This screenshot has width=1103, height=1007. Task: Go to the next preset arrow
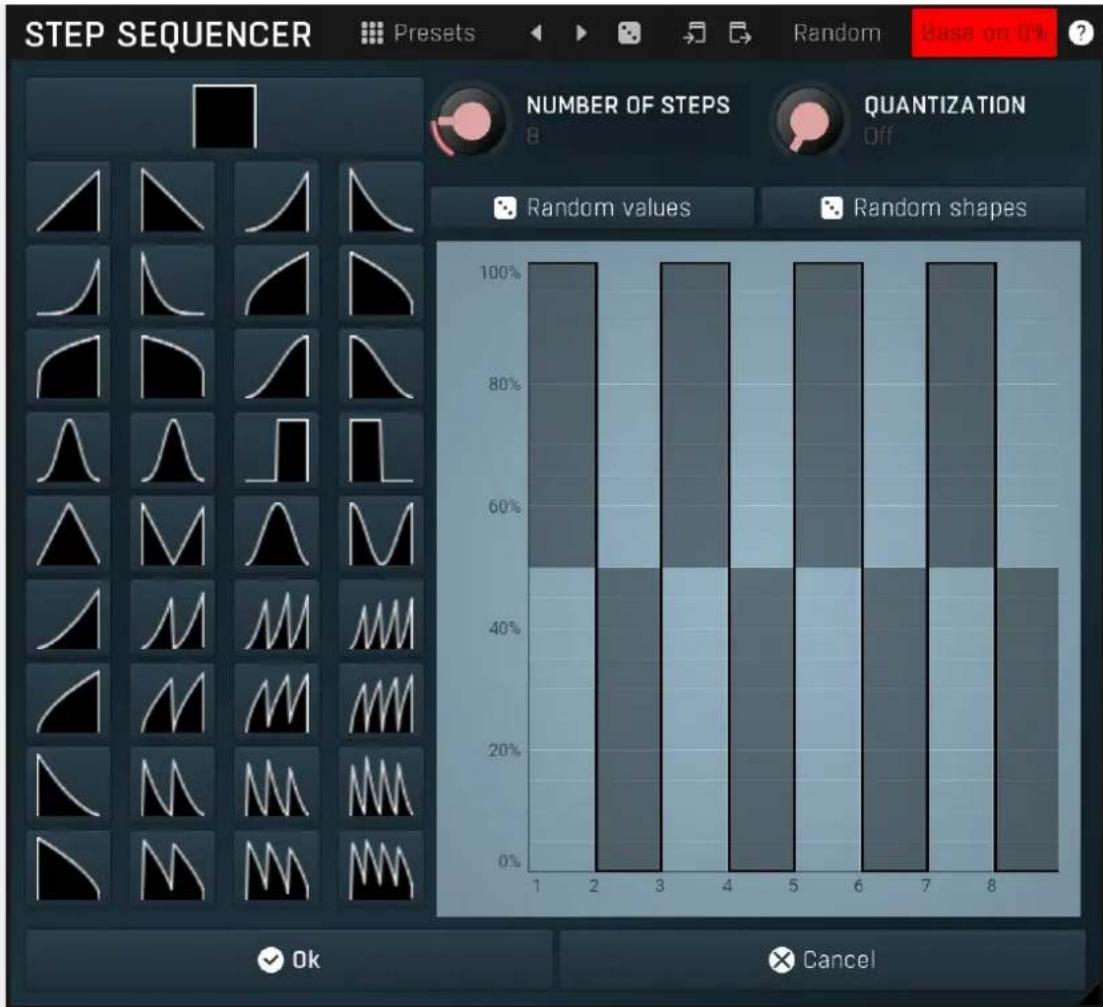[x=581, y=33]
